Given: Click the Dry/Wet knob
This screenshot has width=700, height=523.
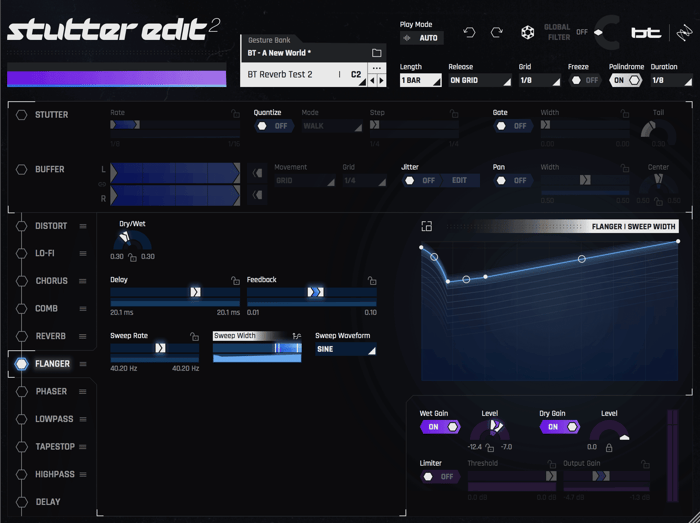Looking at the screenshot, I should coord(132,241).
